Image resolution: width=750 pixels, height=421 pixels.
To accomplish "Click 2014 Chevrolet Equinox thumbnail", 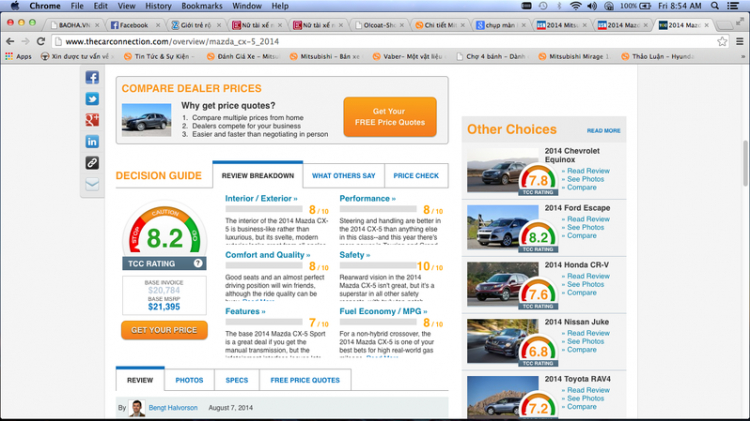I will [x=503, y=170].
